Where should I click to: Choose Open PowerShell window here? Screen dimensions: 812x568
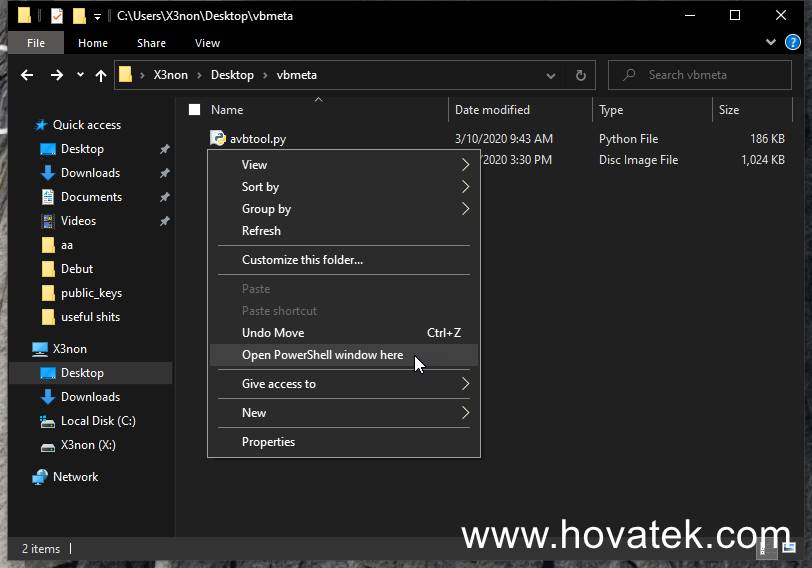323,355
